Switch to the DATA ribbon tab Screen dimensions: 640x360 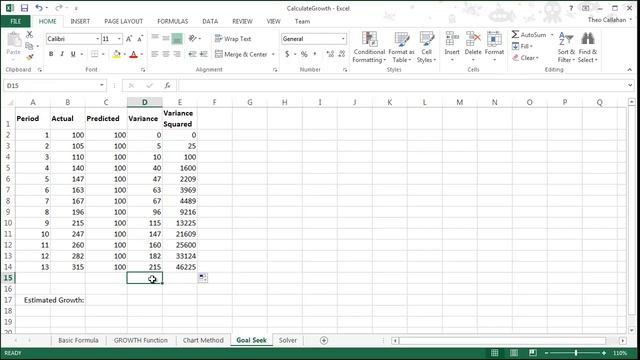(x=210, y=21)
